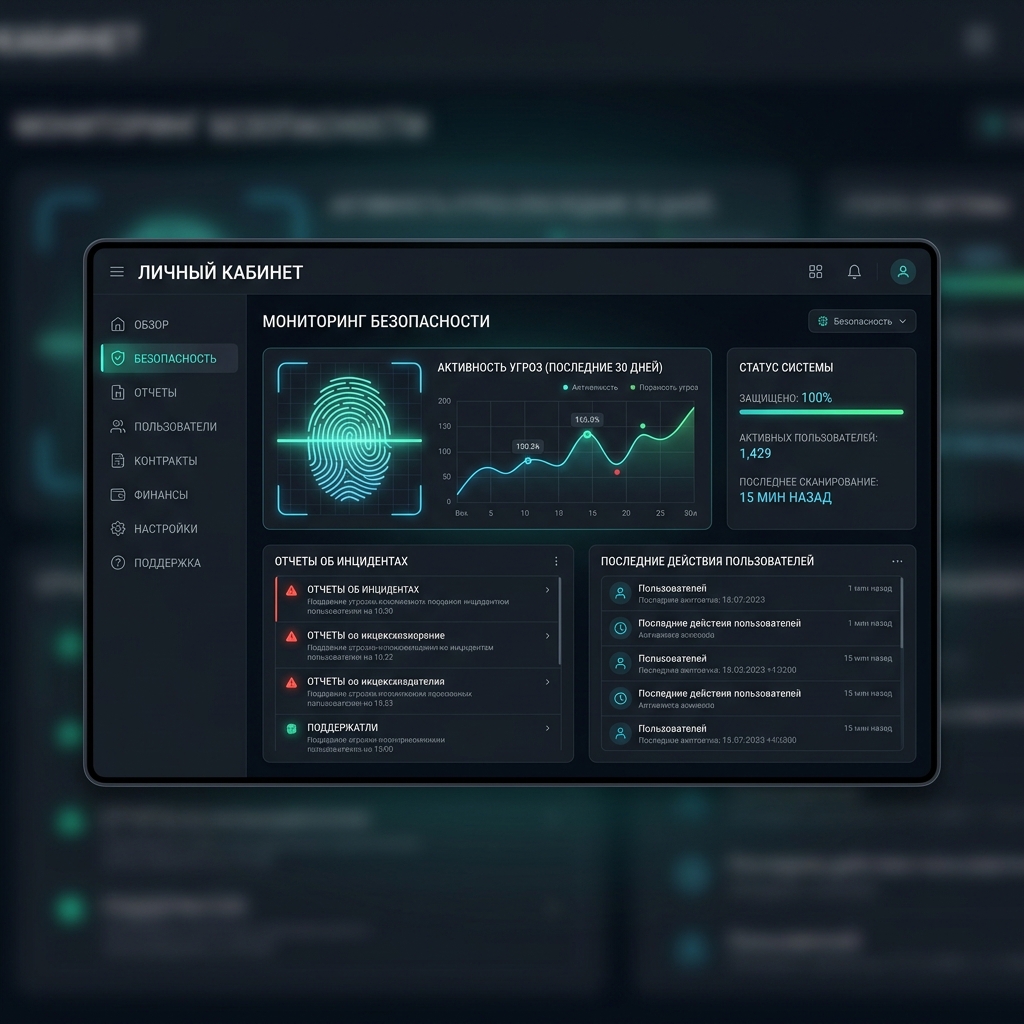Click the contract icon beside КОНТРАКТЫ
The image size is (1024, 1024).
tap(118, 460)
